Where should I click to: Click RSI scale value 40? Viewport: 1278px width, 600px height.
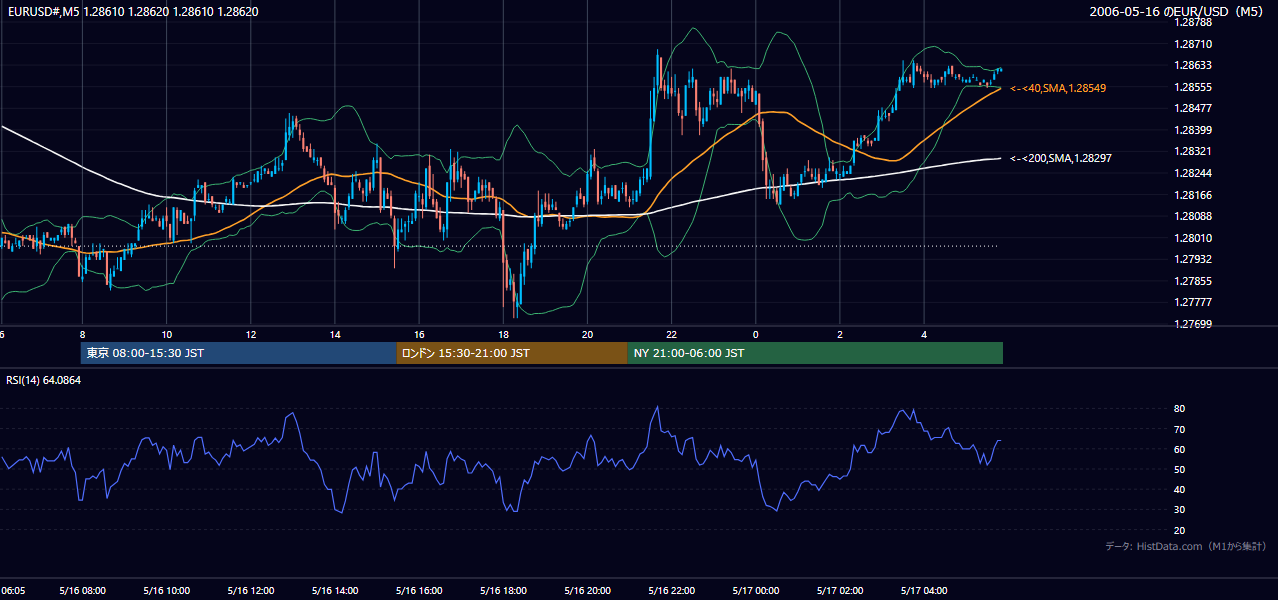[x=1180, y=490]
